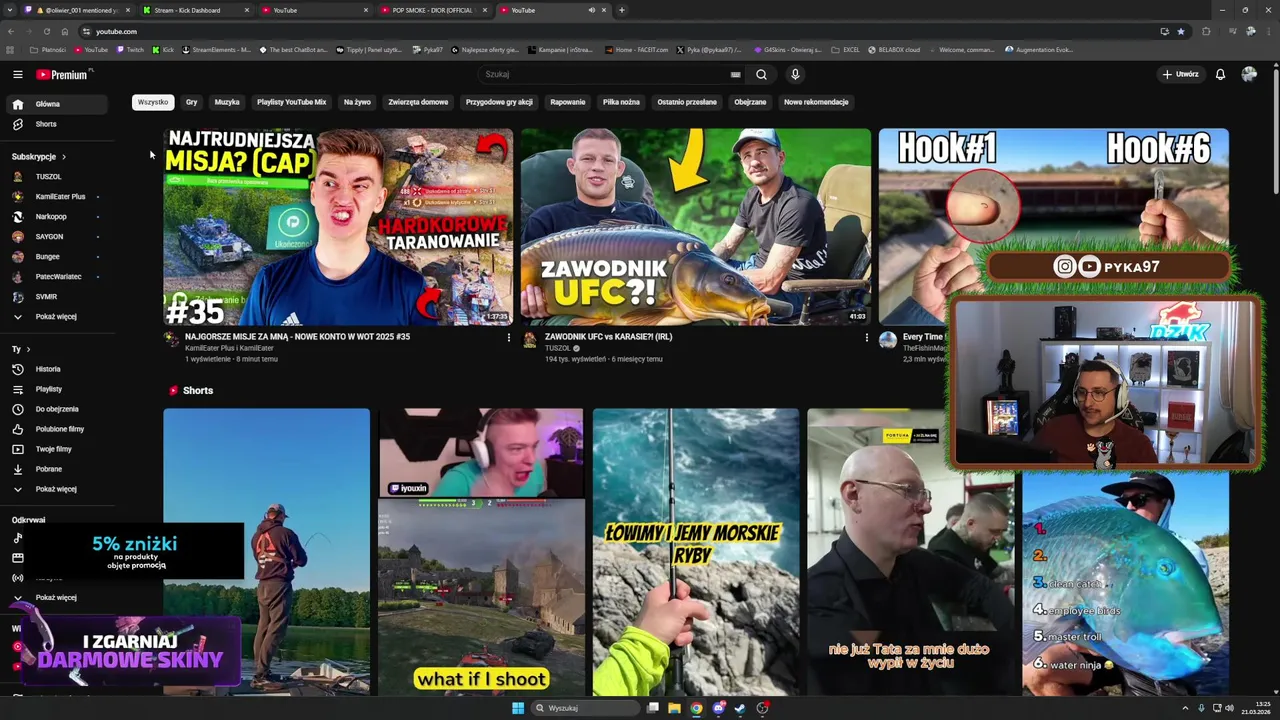1280x720 pixels.
Task: Open the NAJTRUDNIEJSZA MISJA video thumbnail
Action: (338, 226)
